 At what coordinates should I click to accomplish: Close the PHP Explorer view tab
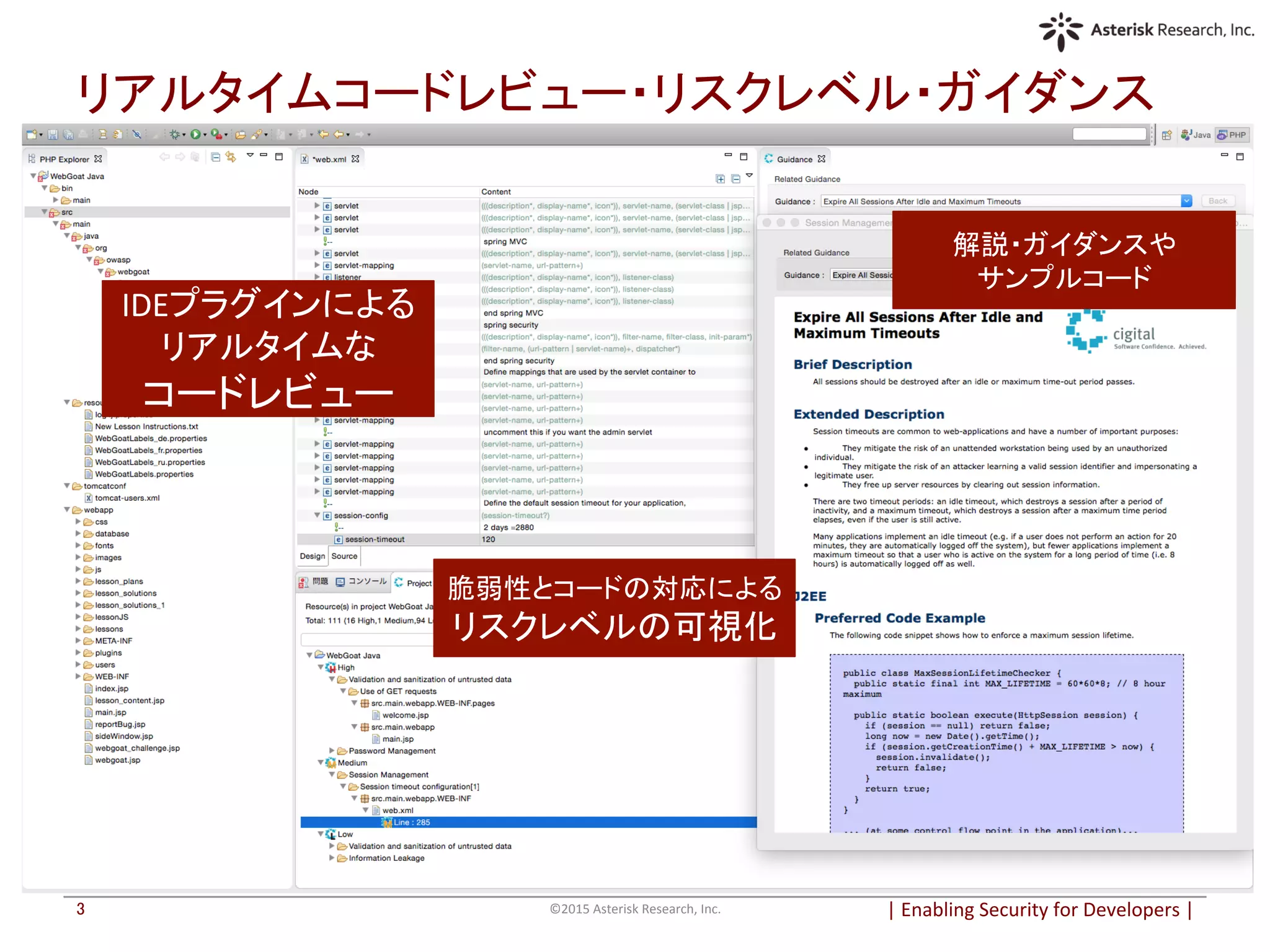(98, 159)
